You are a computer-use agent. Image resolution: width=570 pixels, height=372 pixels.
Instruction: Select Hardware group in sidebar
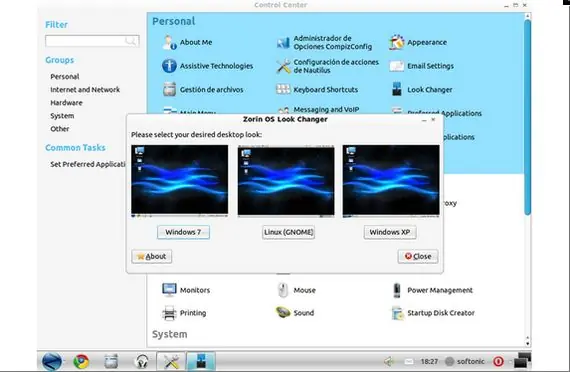coord(66,103)
